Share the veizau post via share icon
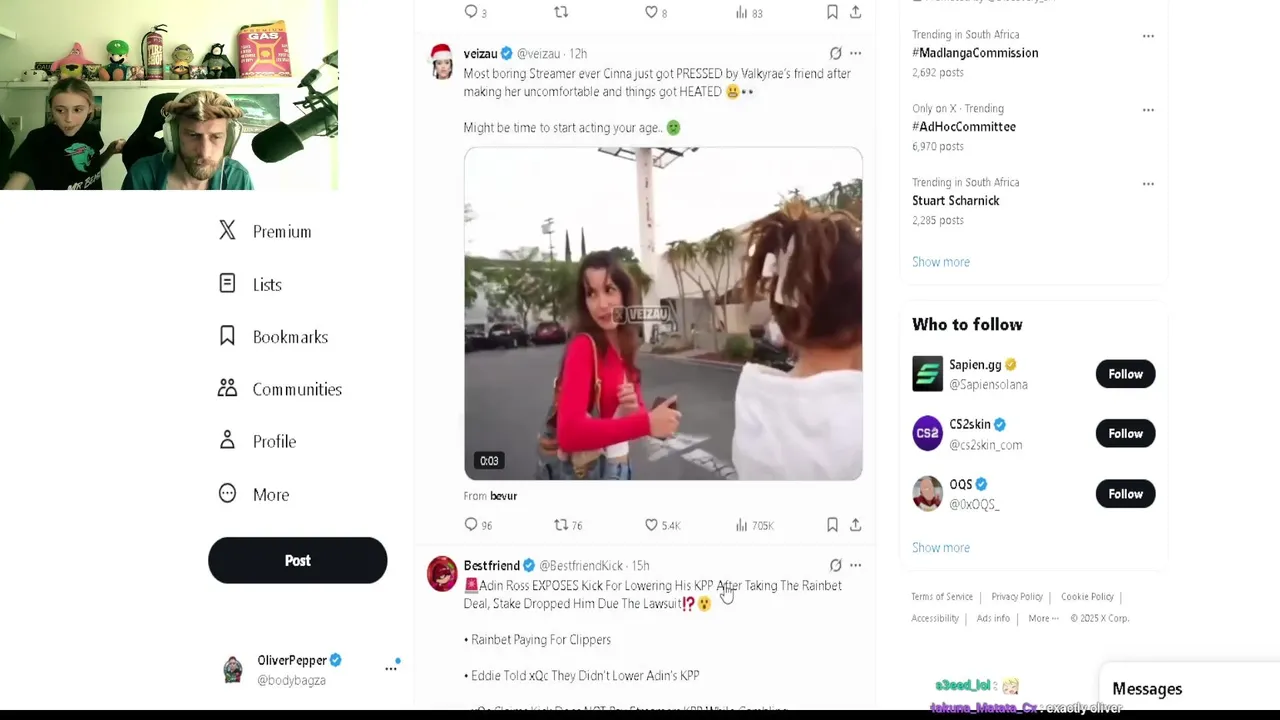The width and height of the screenshot is (1280, 720). click(856, 525)
